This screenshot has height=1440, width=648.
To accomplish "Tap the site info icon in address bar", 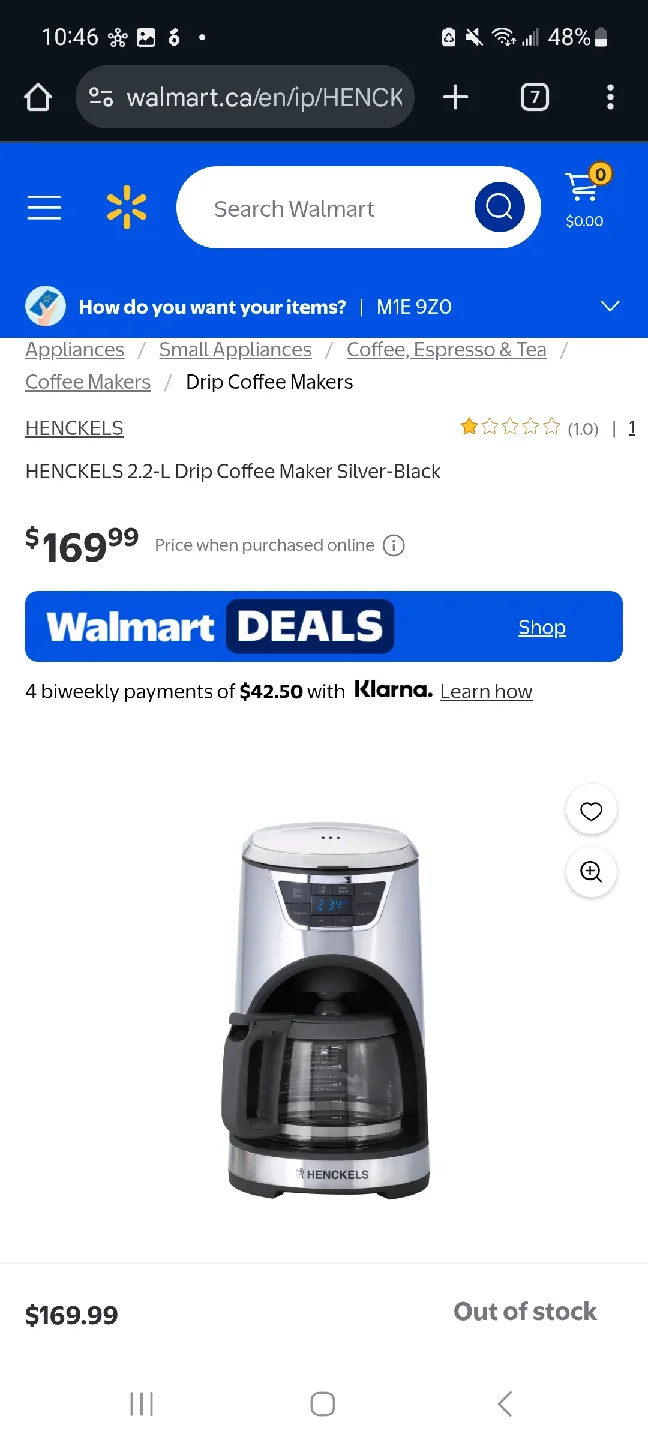I will (x=101, y=97).
